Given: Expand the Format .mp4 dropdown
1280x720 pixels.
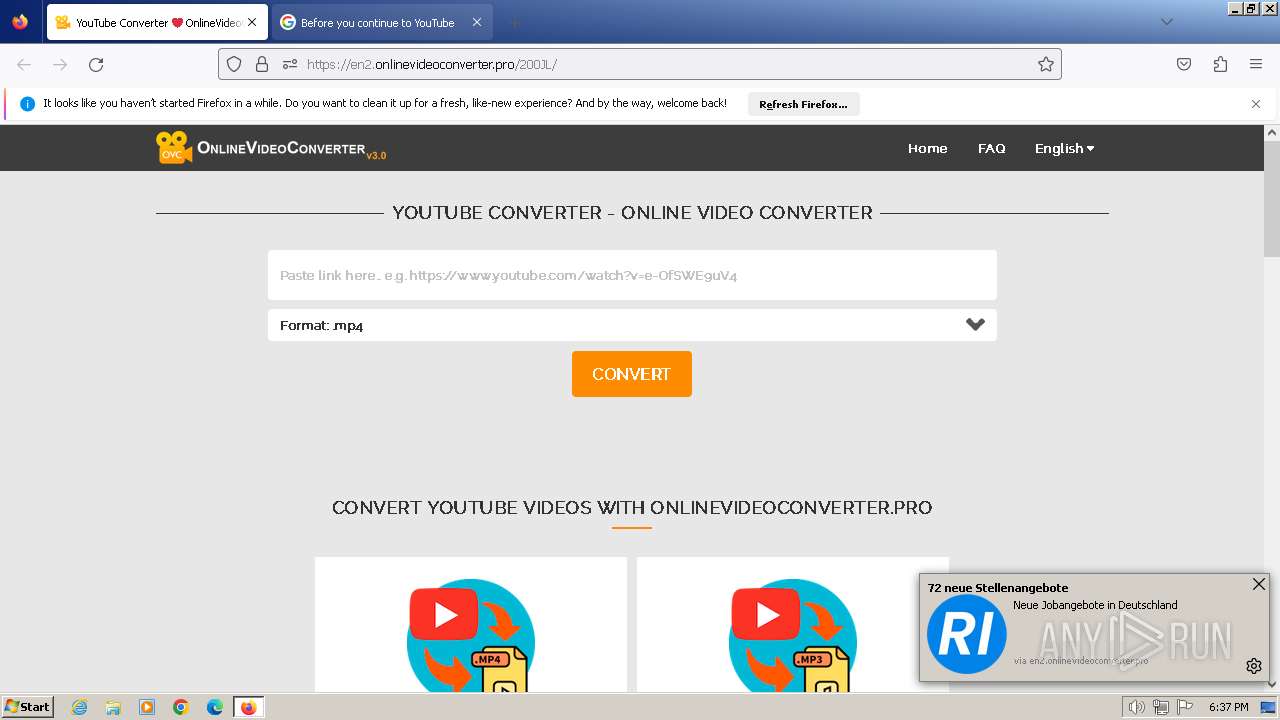Looking at the screenshot, I should pos(632,325).
